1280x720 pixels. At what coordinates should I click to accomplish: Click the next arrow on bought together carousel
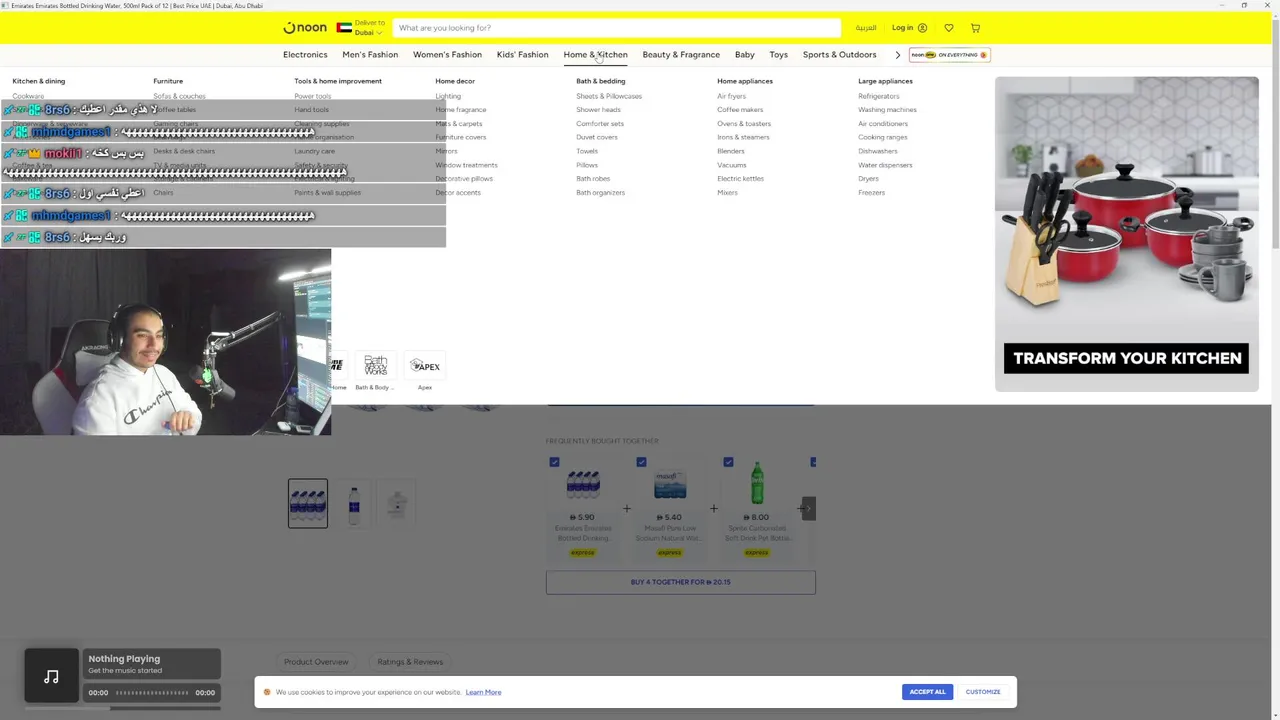(x=808, y=508)
